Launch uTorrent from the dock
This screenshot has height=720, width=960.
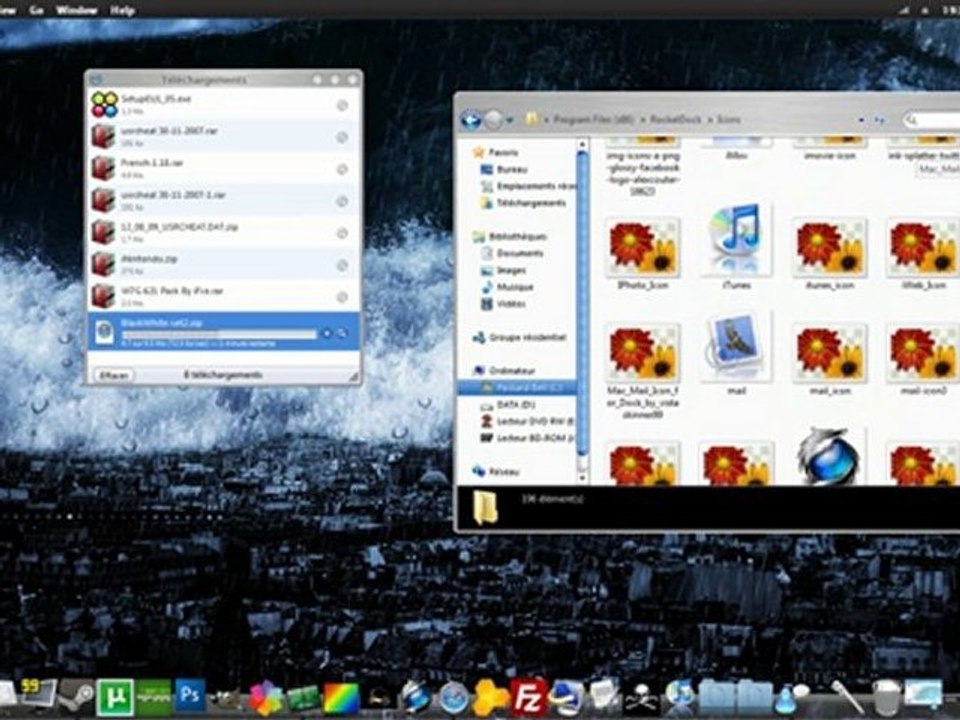click(x=114, y=697)
